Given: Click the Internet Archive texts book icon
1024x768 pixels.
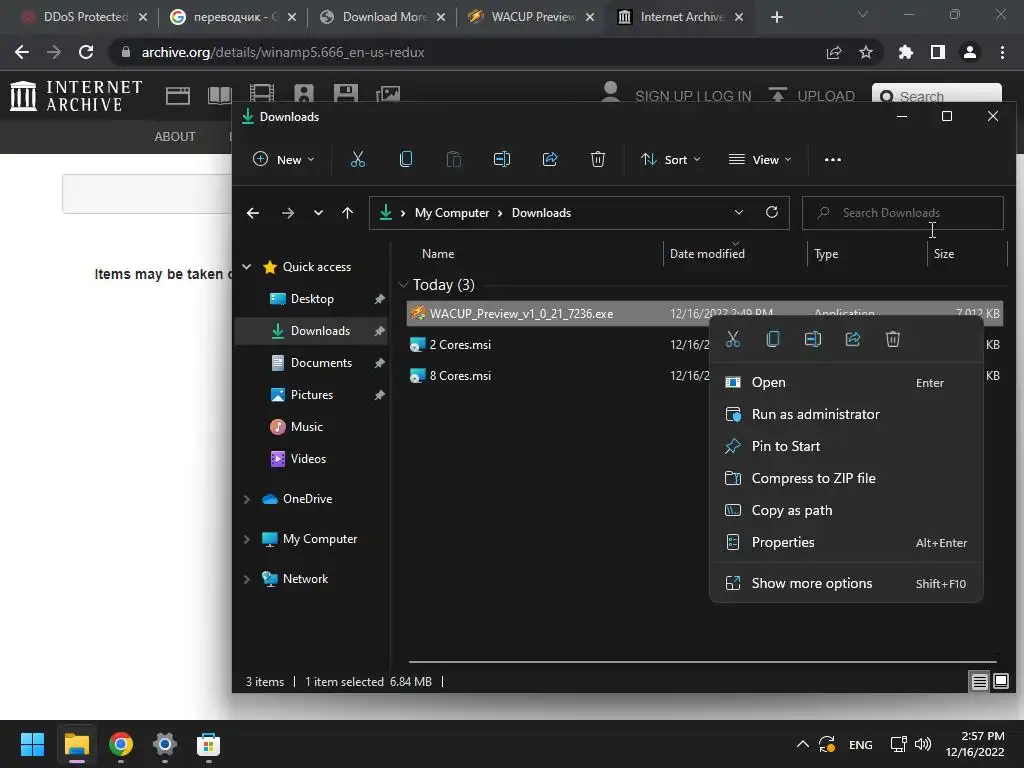Looking at the screenshot, I should 219,95.
